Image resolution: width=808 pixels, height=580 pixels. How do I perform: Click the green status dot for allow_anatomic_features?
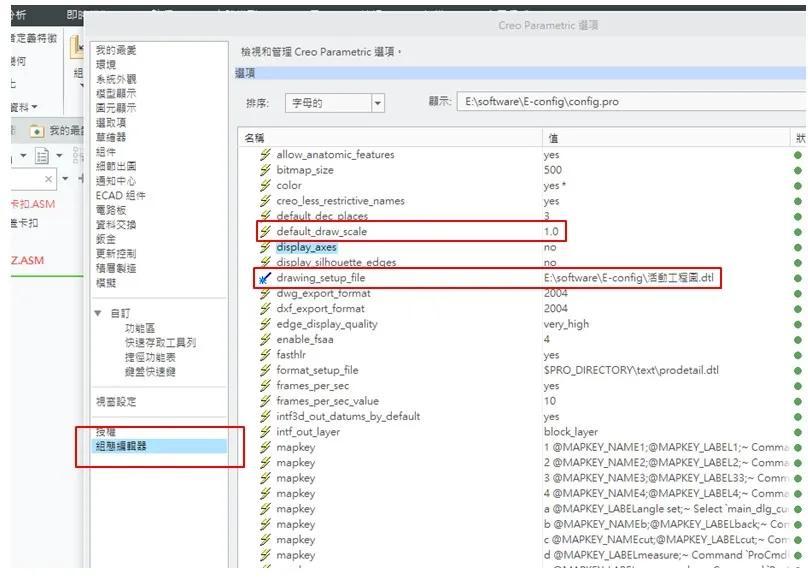coord(795,155)
